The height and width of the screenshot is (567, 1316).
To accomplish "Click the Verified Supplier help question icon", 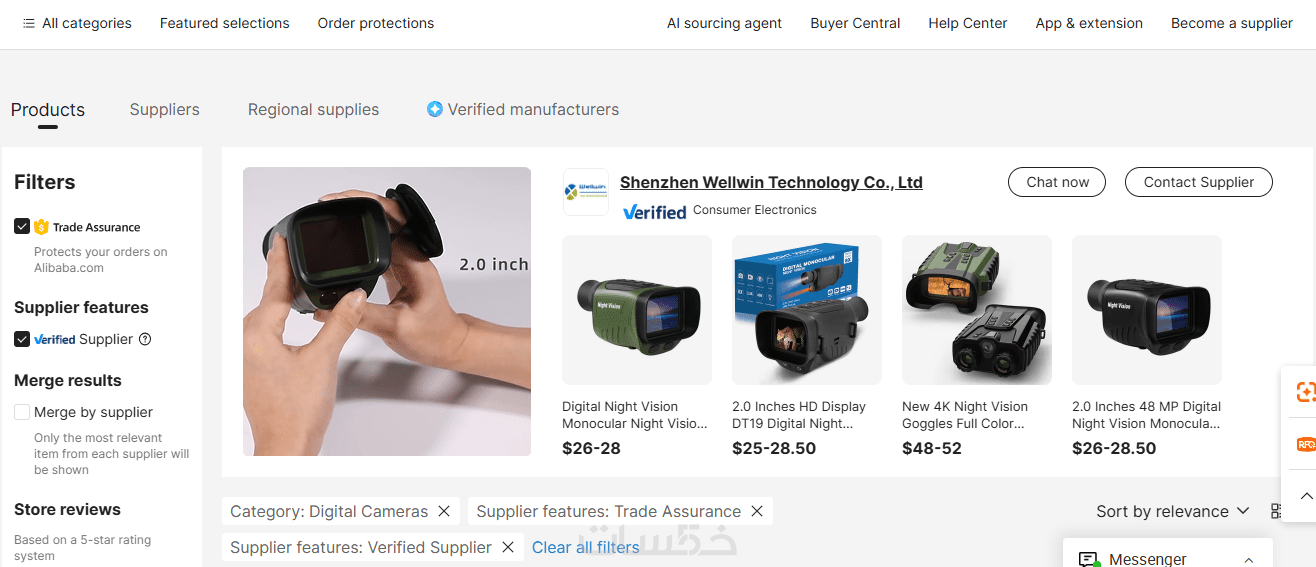I will pos(145,339).
